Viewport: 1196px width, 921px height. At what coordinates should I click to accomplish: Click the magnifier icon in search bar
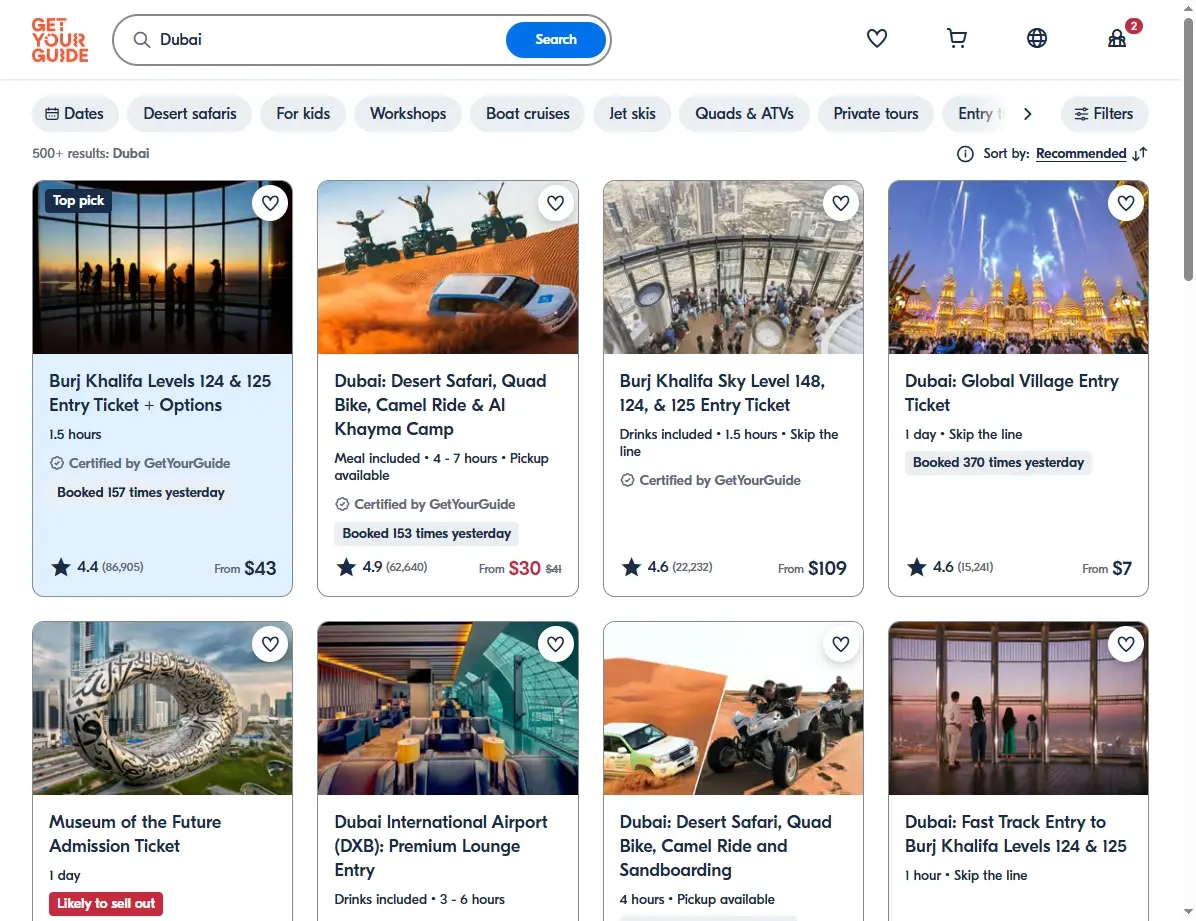[142, 40]
